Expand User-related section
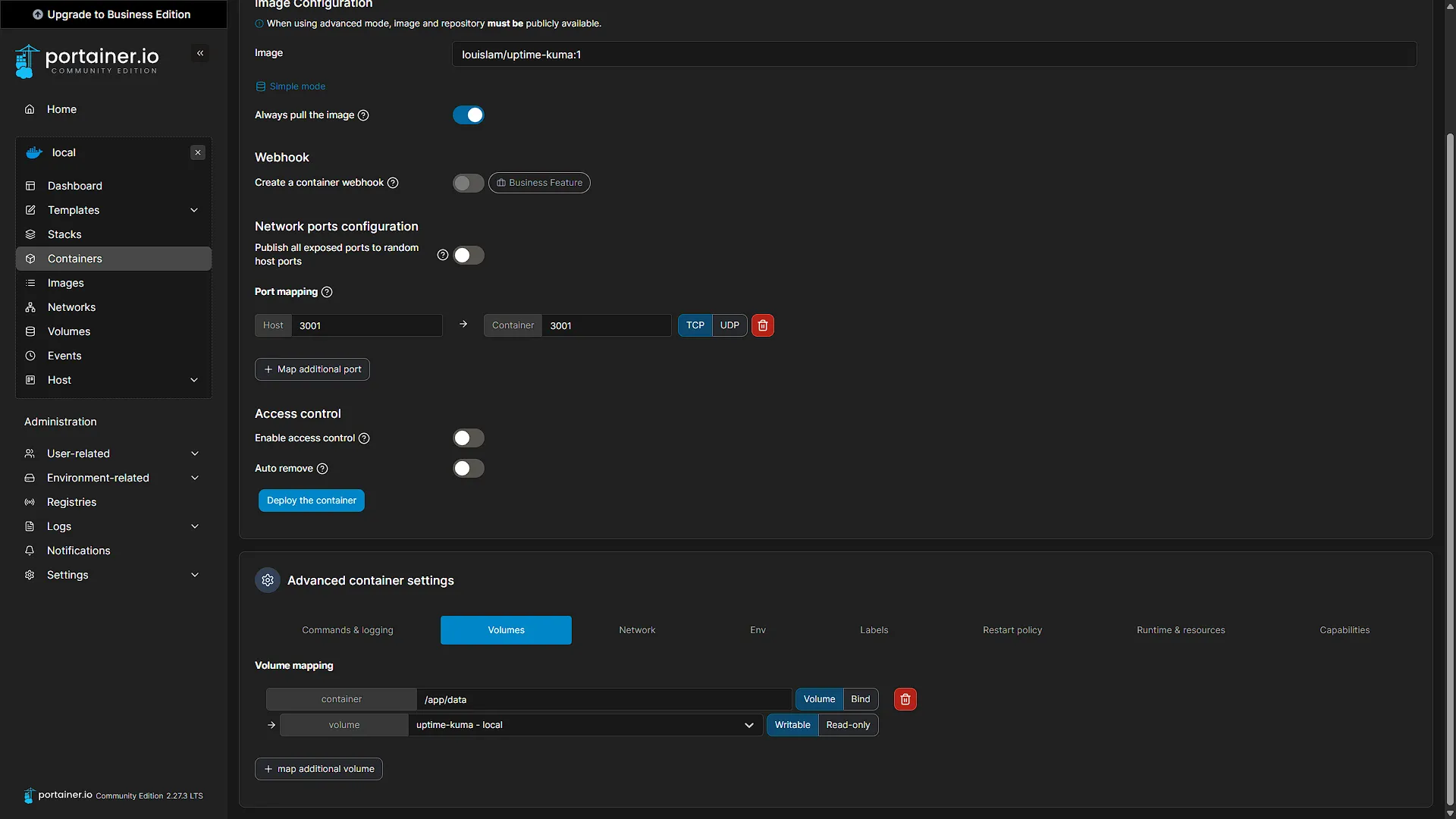The width and height of the screenshot is (1456, 819). (195, 453)
